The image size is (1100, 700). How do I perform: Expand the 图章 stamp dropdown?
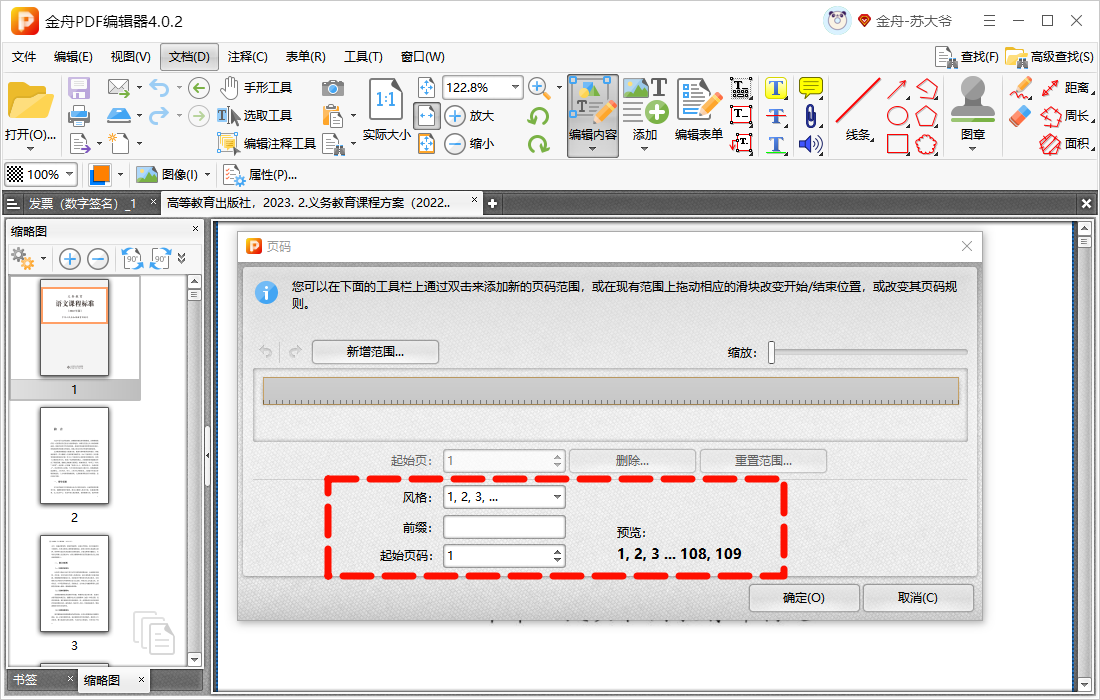tap(972, 148)
